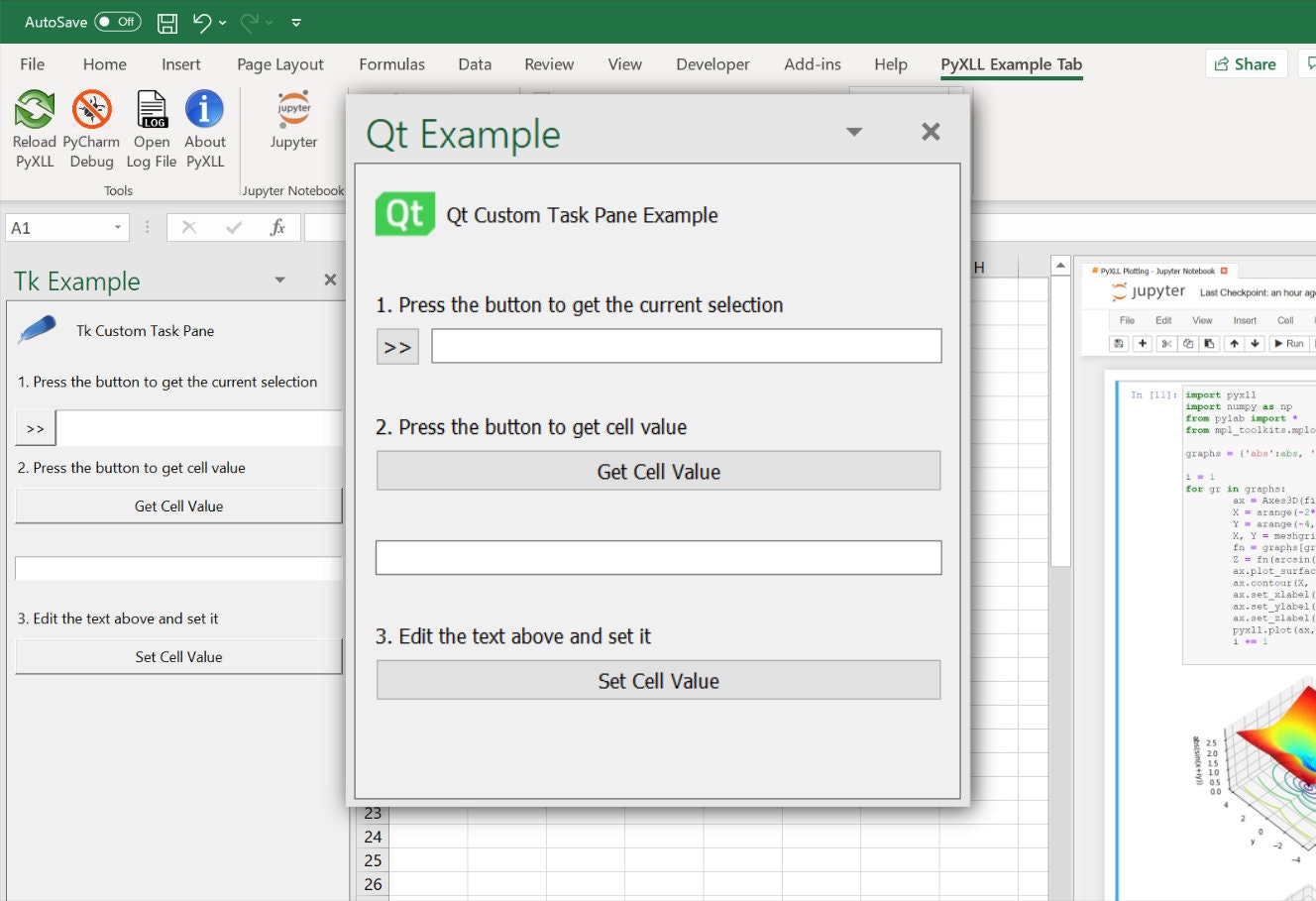This screenshot has height=901, width=1316.
Task: Open the Tk Example pane options dropdown
Action: [279, 281]
